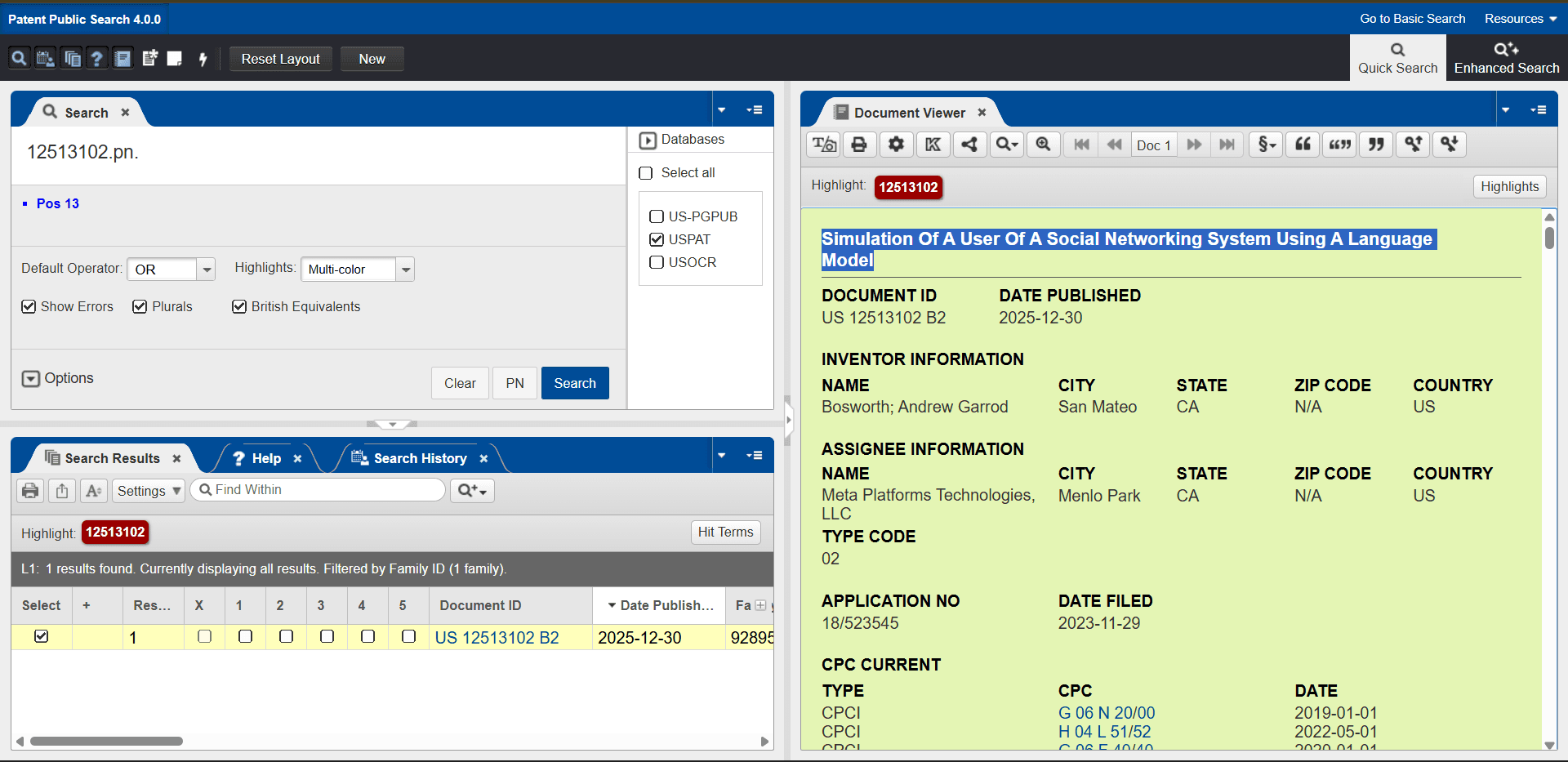This screenshot has width=1568, height=762.
Task: Export search results share icon
Action: coord(62,491)
